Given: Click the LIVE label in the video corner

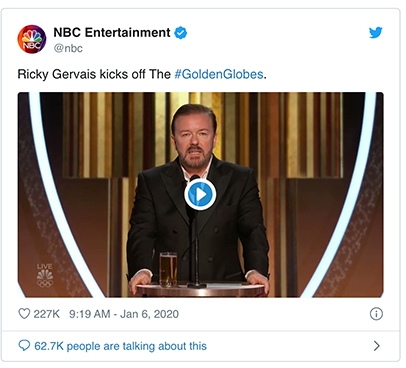Looking at the screenshot, I should (45, 266).
